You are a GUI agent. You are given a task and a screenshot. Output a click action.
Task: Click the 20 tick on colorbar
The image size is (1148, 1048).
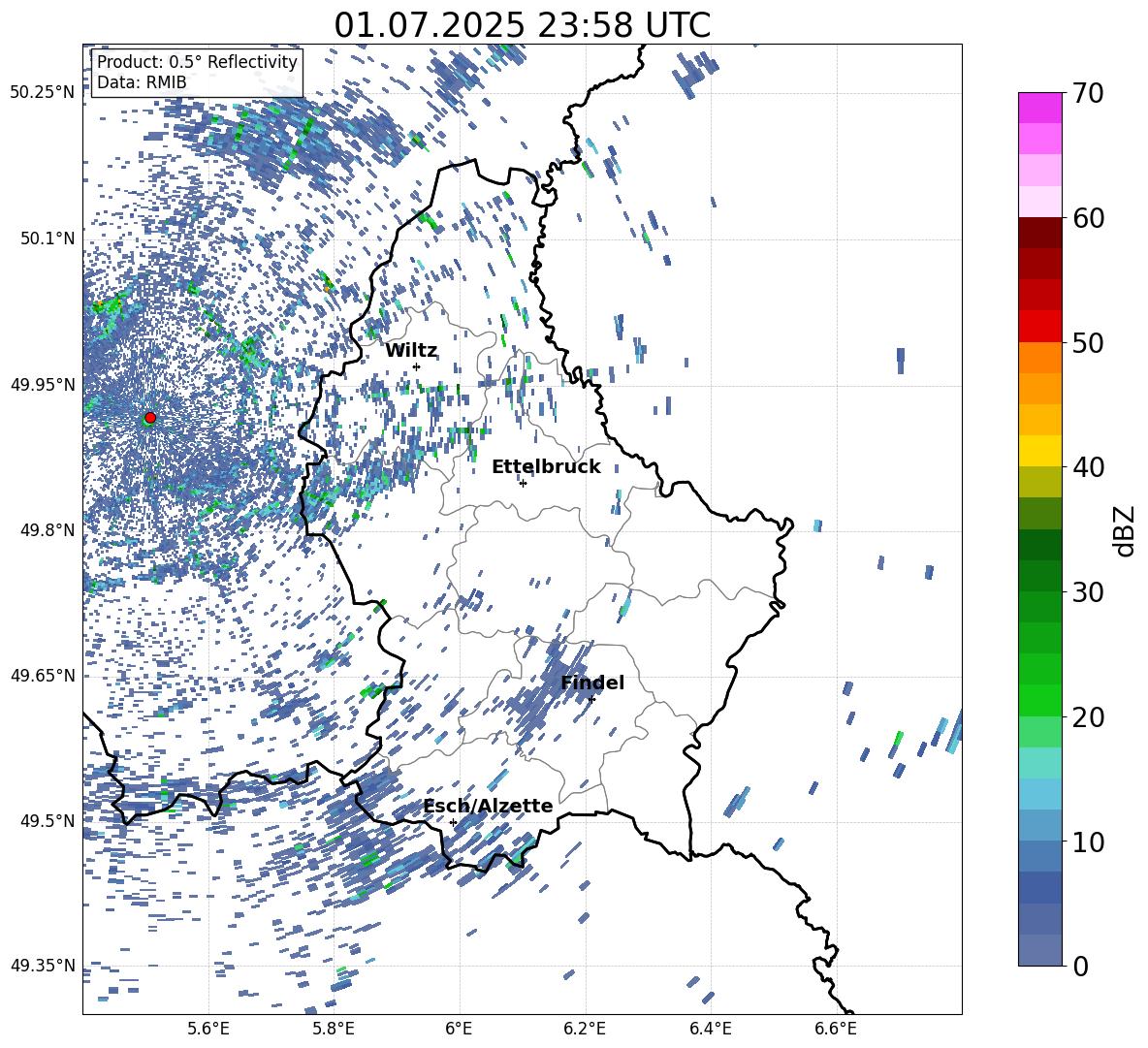click(1088, 716)
